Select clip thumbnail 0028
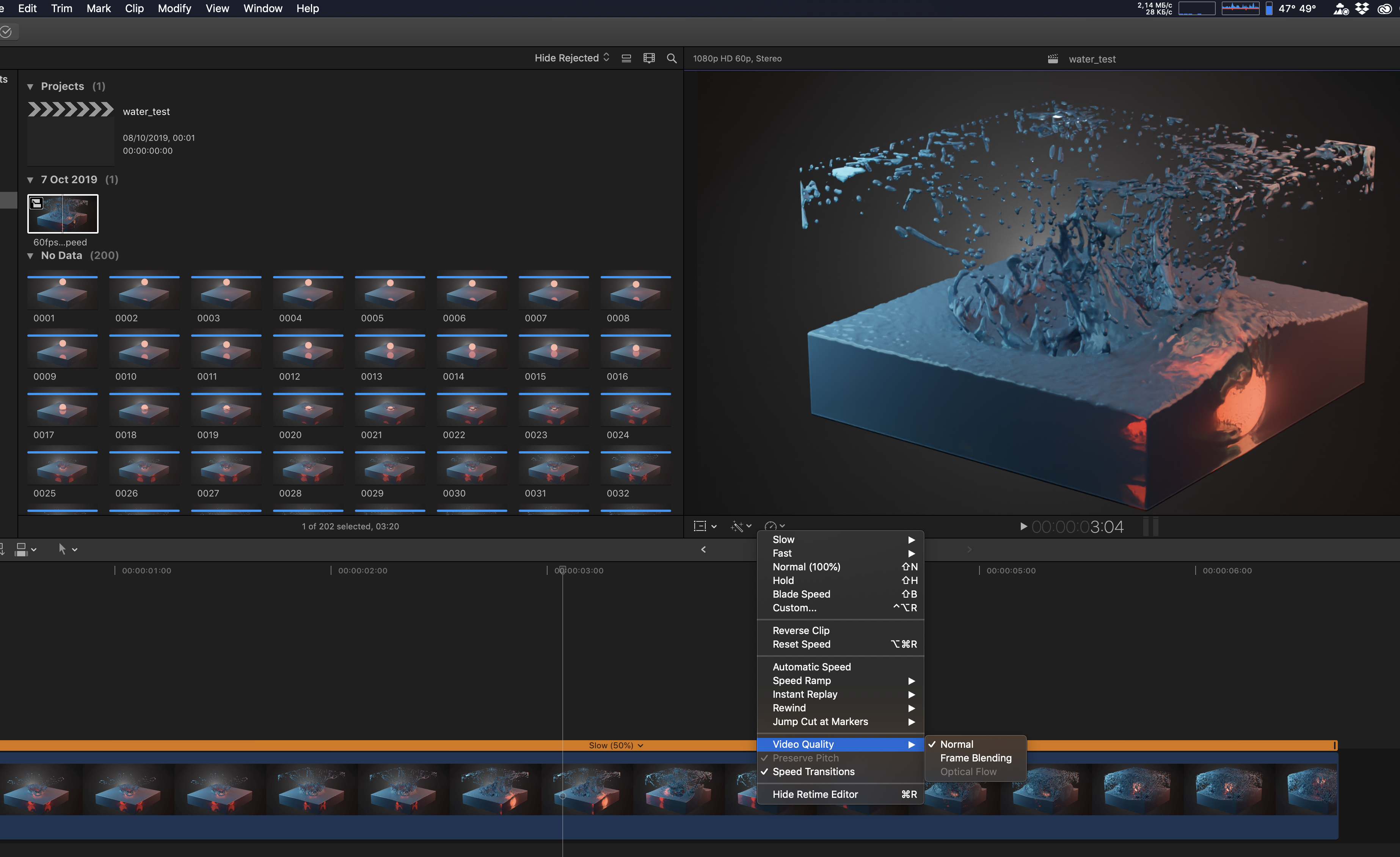Viewport: 1400px width, 857px height. point(308,468)
